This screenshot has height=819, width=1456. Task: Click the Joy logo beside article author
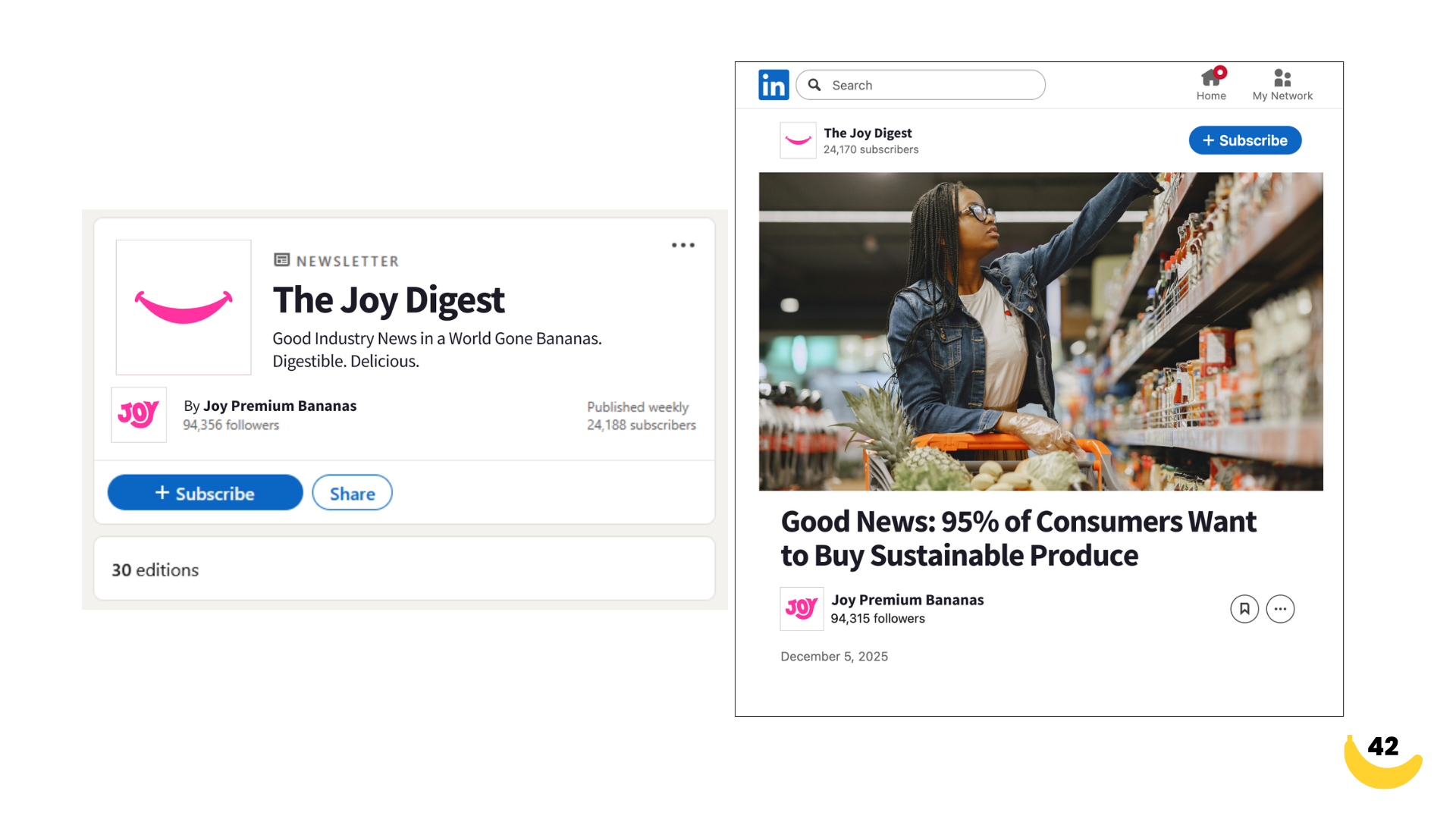[x=802, y=608]
